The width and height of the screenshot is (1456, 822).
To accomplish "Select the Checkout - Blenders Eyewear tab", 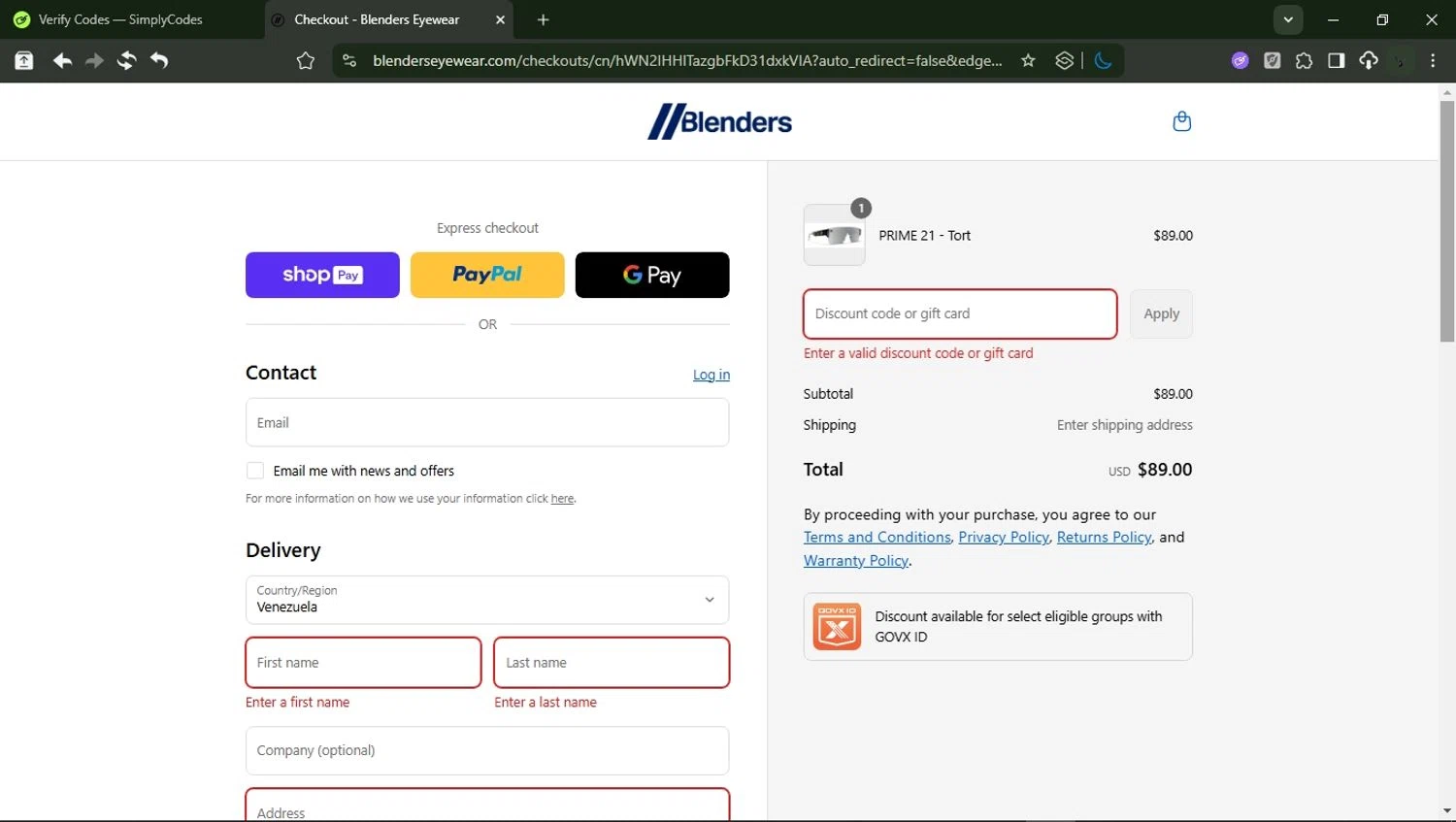I will (390, 19).
